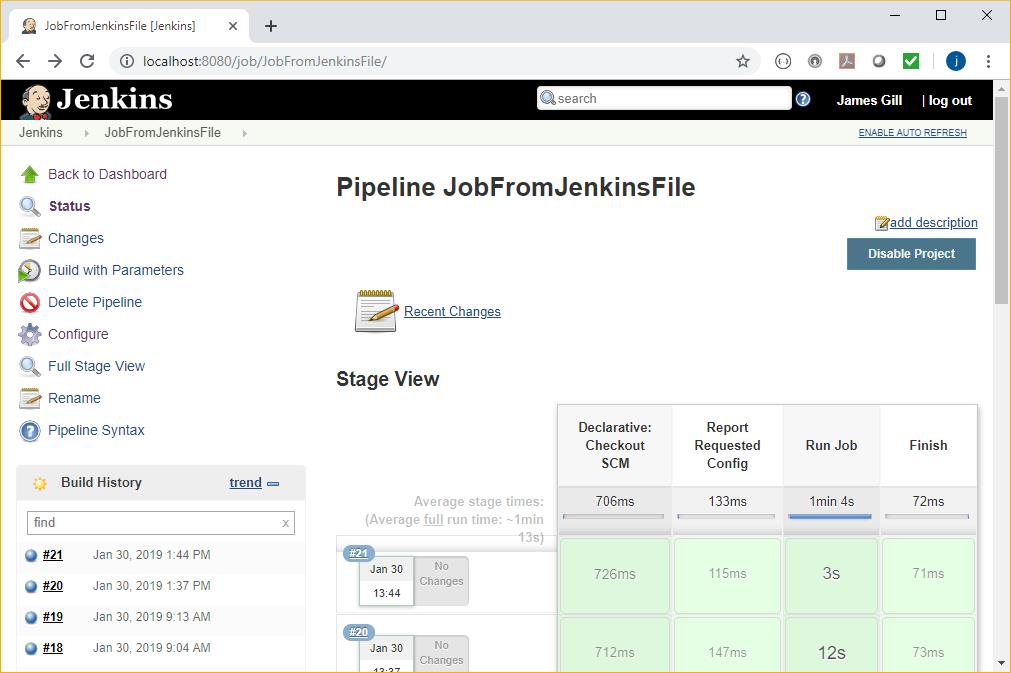
Task: Click the 12s Run Job cell for build #20
Action: 831,645
